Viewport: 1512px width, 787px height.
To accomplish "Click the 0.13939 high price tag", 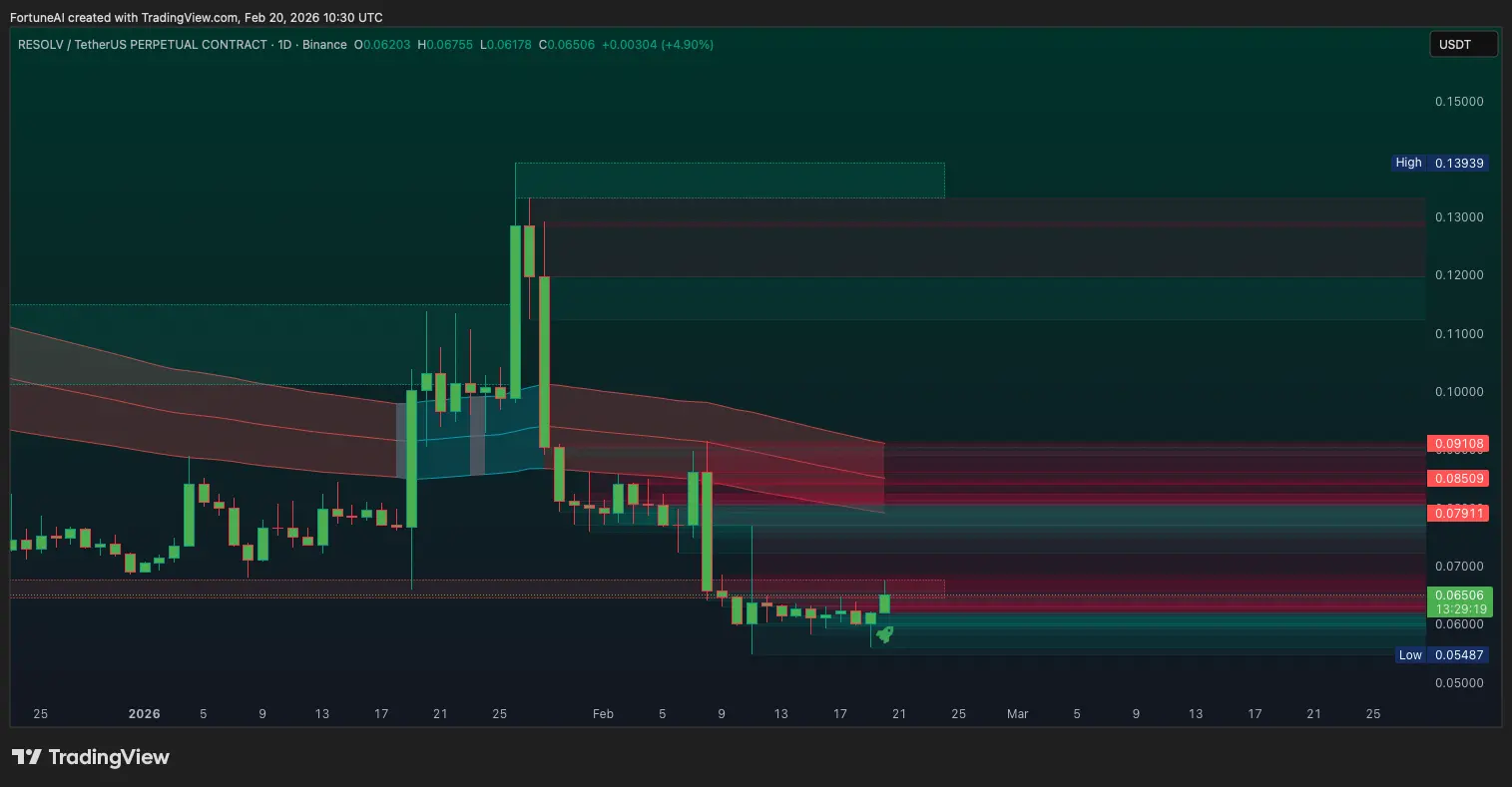I will point(1458,163).
